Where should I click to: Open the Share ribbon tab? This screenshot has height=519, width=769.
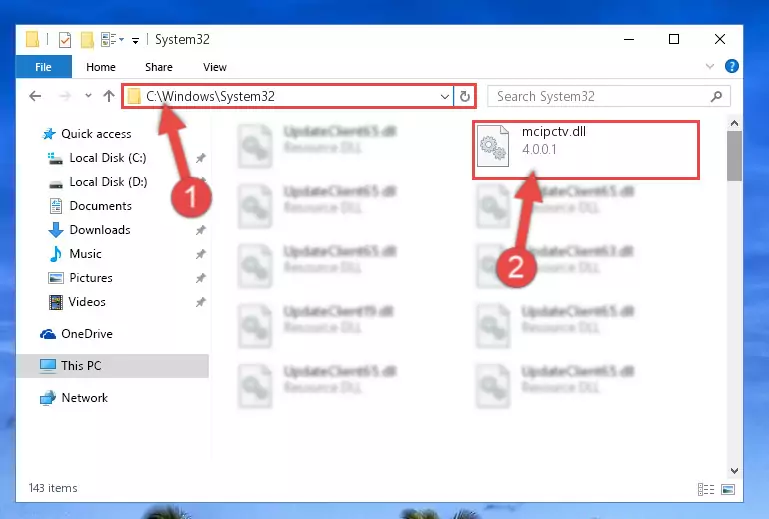(x=158, y=67)
